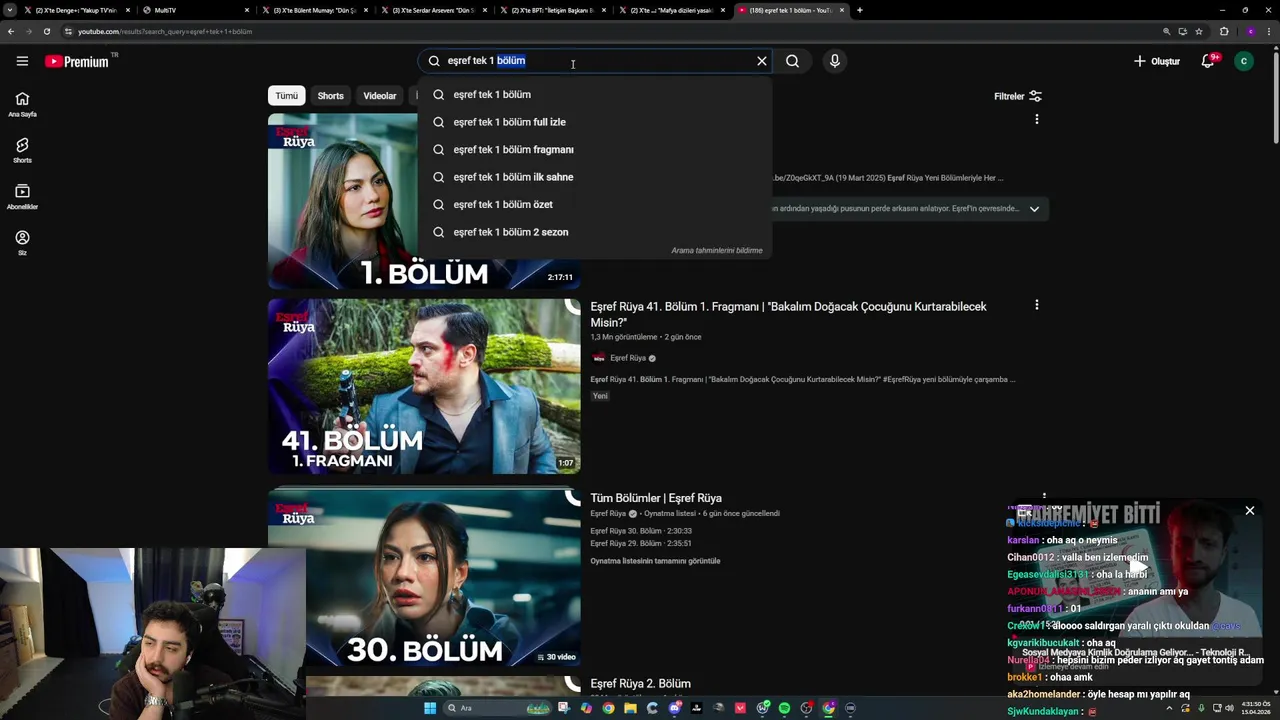Open Ana Sayfa in the sidebar

coord(22,104)
